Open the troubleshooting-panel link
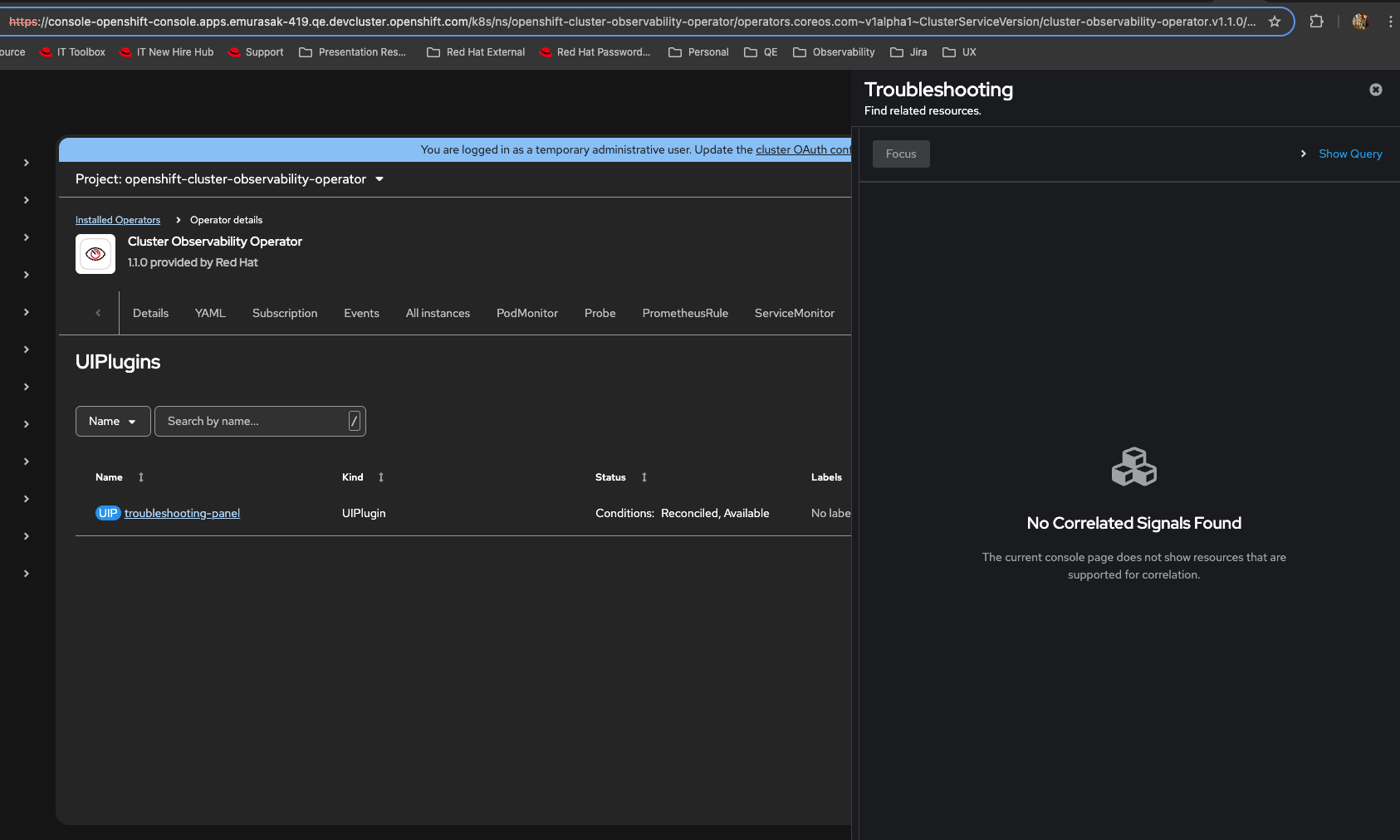1400x840 pixels. click(x=182, y=513)
